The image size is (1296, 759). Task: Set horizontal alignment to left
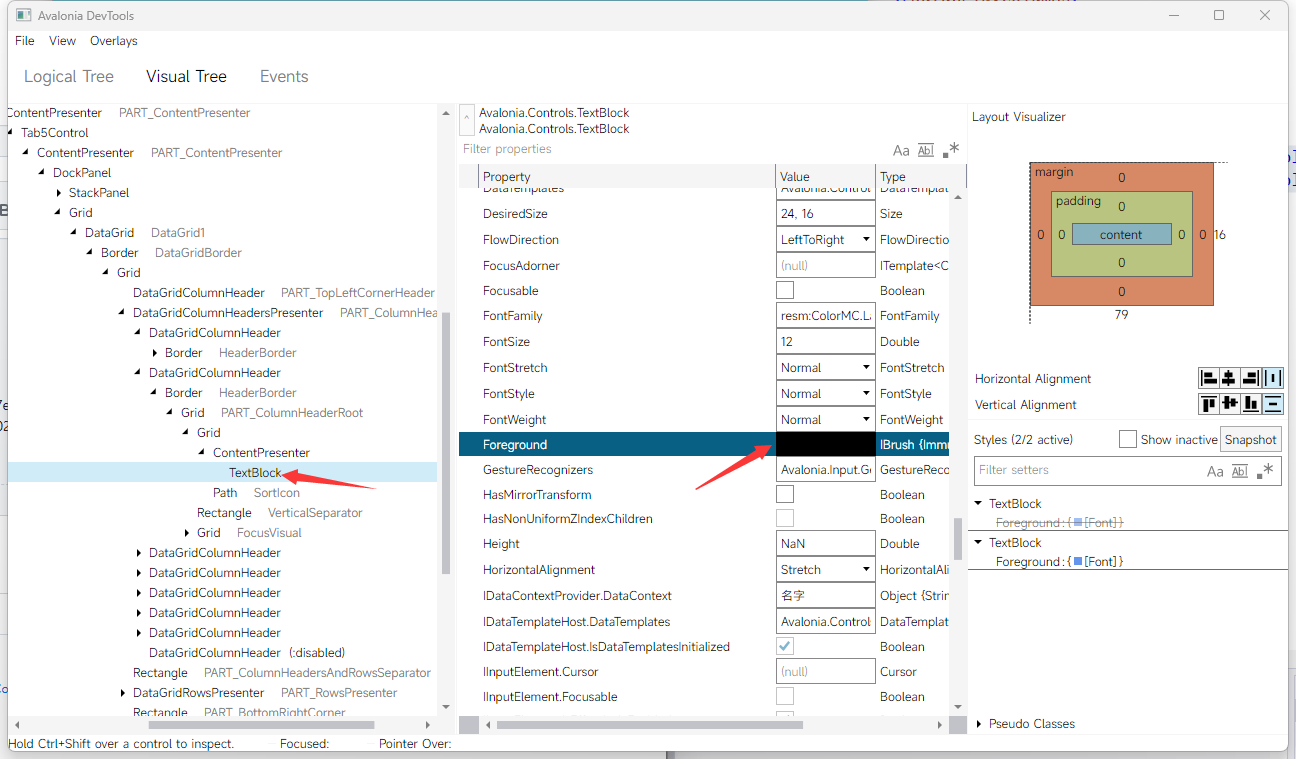point(1209,378)
